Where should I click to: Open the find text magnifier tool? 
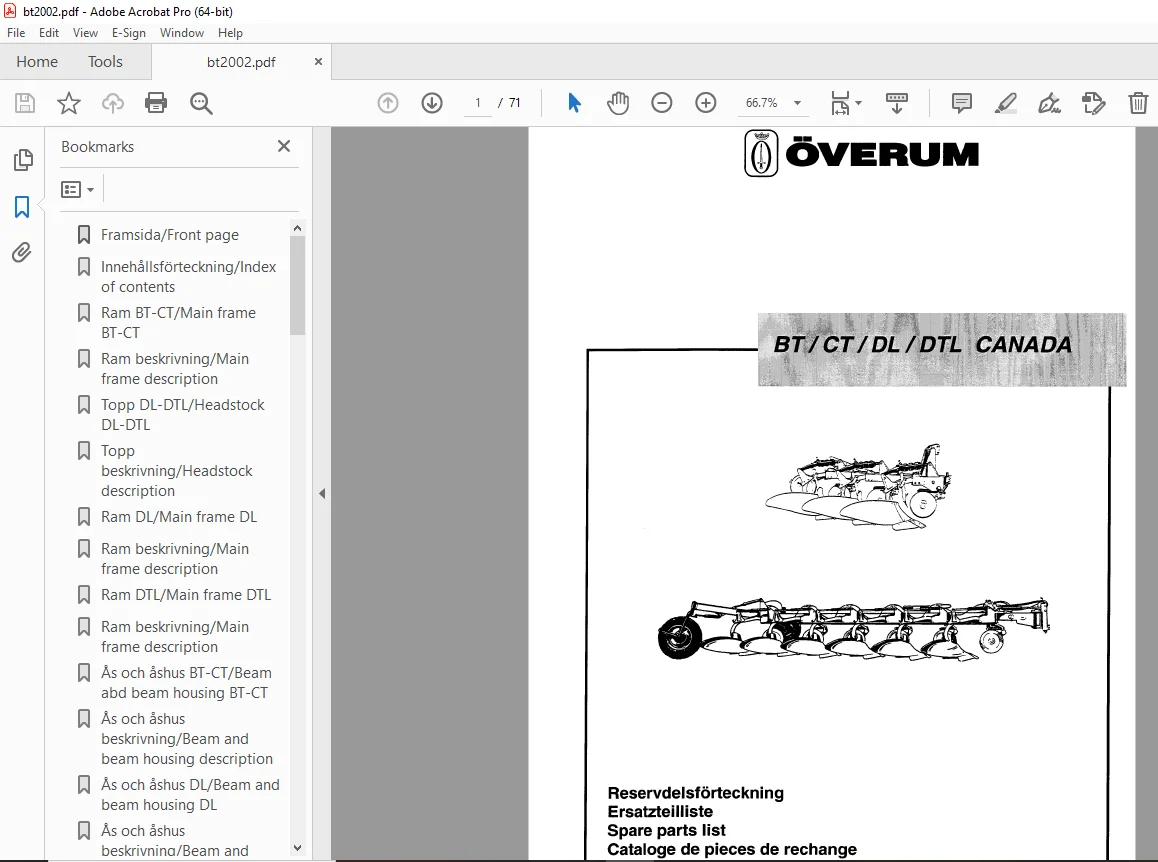click(x=201, y=103)
